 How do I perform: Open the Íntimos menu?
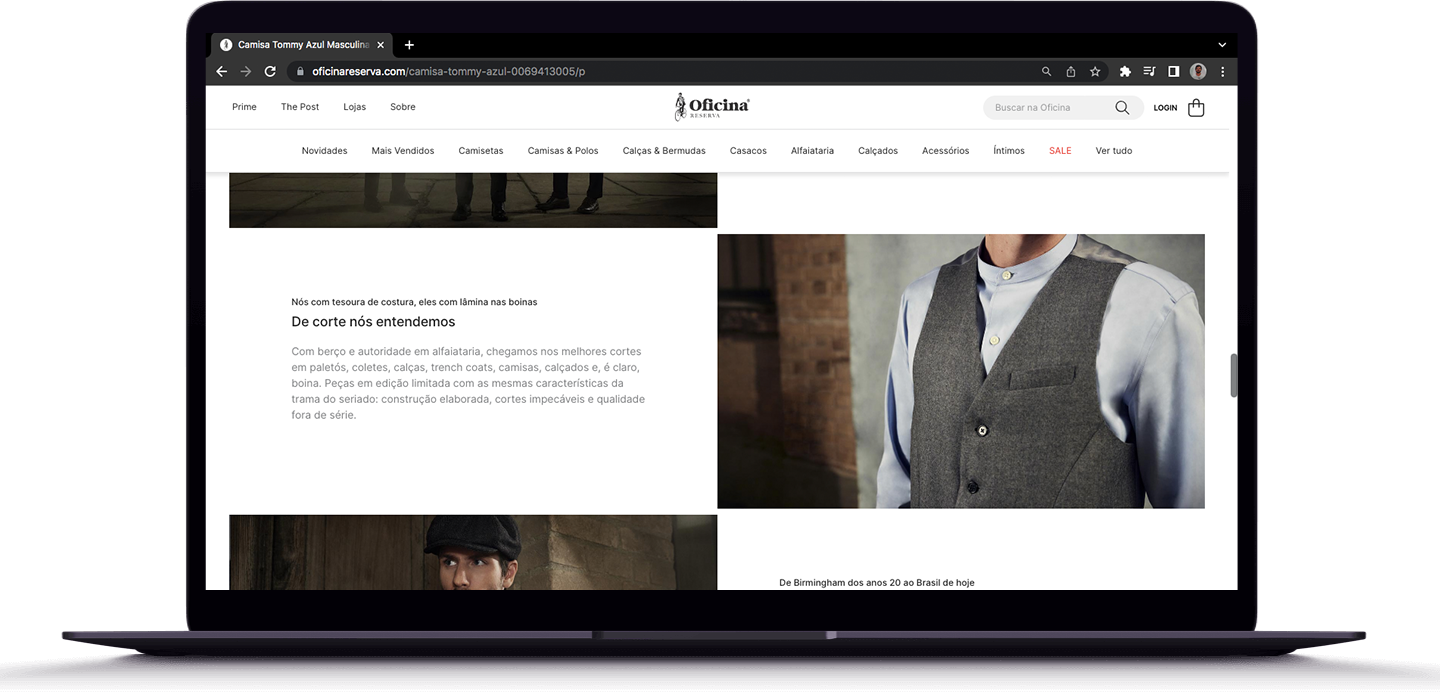tap(1009, 151)
